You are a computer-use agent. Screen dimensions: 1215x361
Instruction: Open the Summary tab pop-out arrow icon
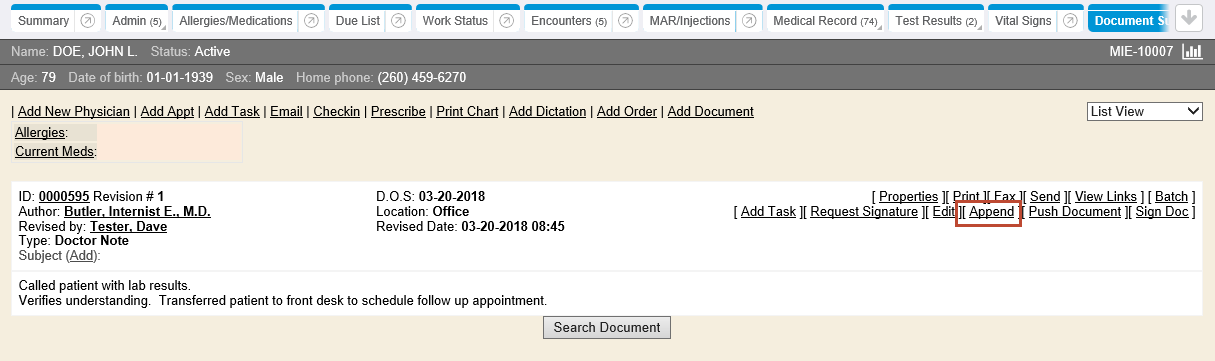(x=87, y=21)
